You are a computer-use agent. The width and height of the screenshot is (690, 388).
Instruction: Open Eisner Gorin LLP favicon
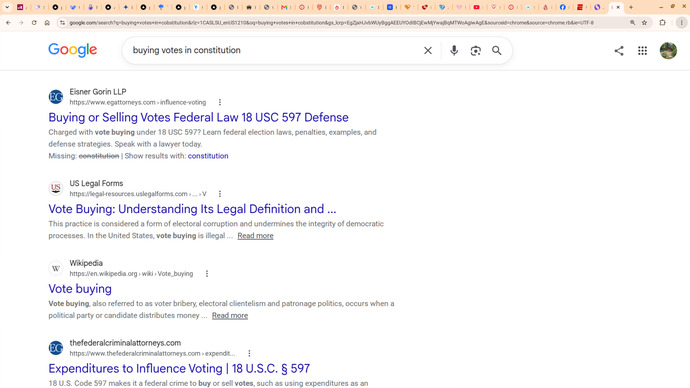[x=56, y=97]
